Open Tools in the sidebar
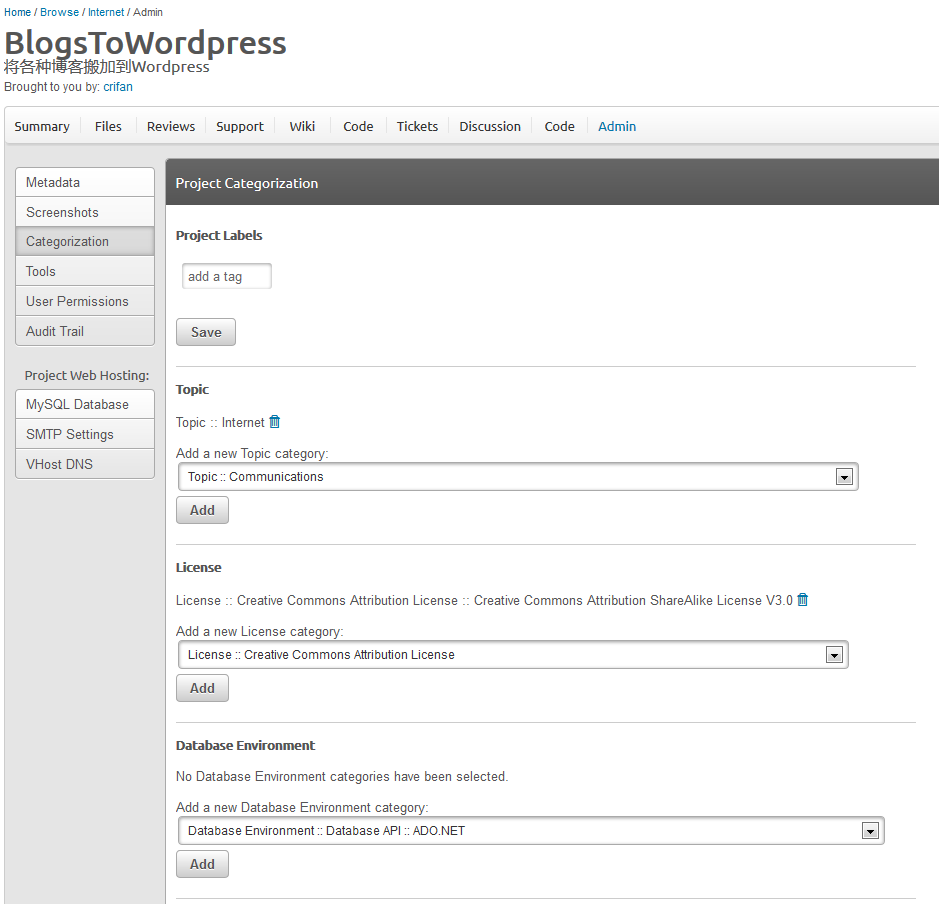Screen dimensions: 939x904 click(85, 271)
